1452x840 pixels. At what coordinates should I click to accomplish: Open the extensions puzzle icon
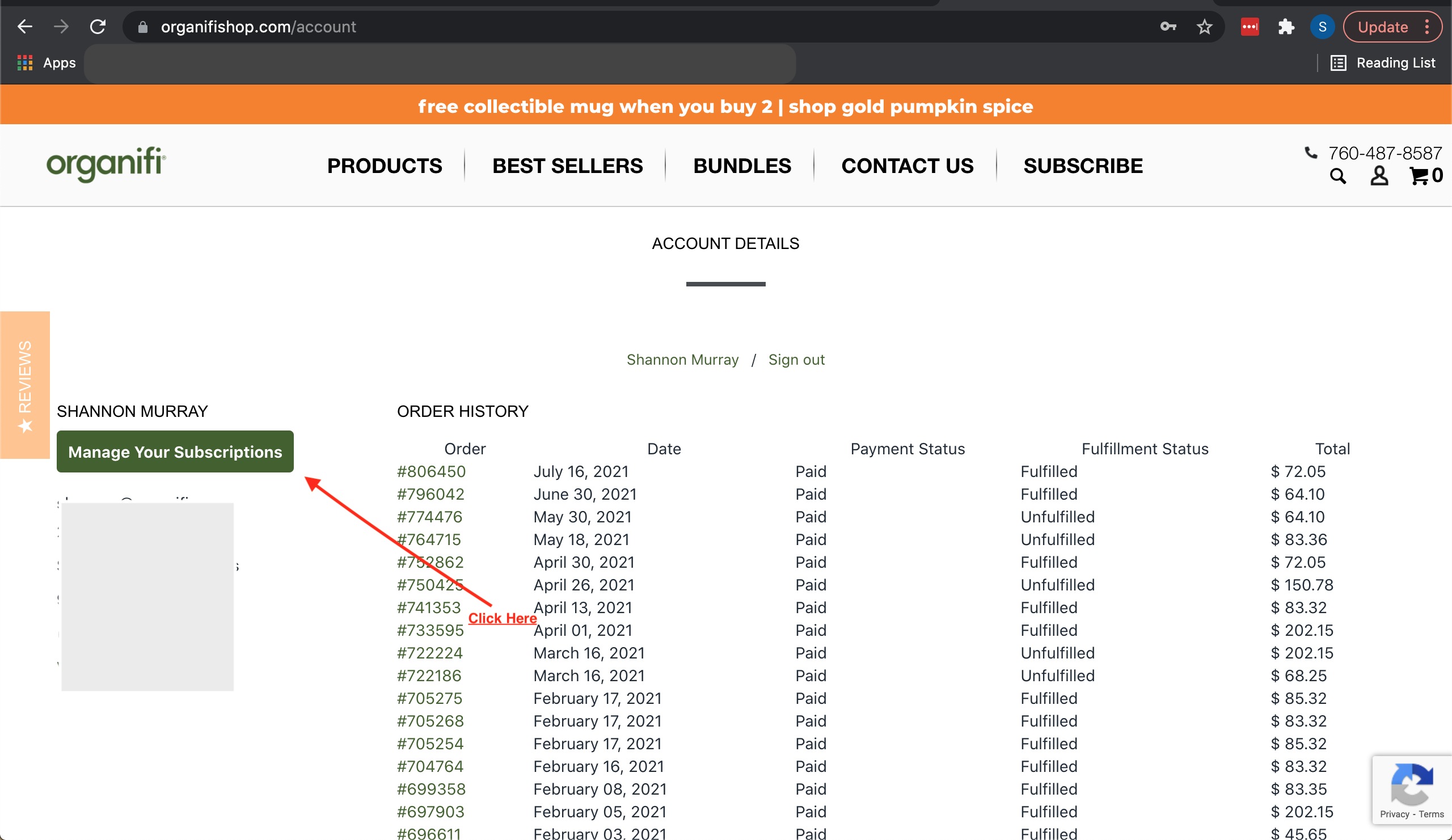point(1286,27)
